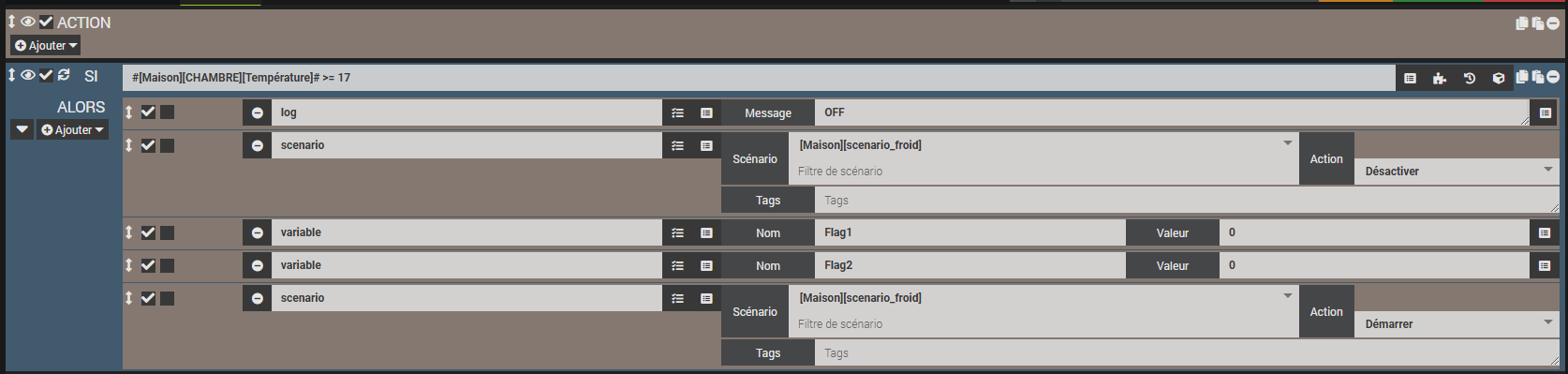Viewport: 1568px width, 374px height.
Task: Expand the first [Maison][scenario_froid] scenario selector
Action: (x=1043, y=144)
